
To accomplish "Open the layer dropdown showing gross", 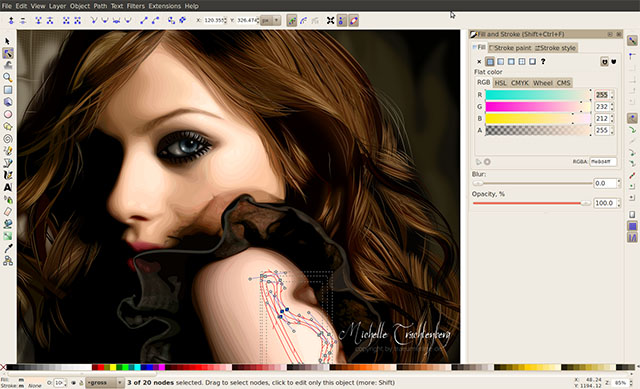I will tap(104, 383).
